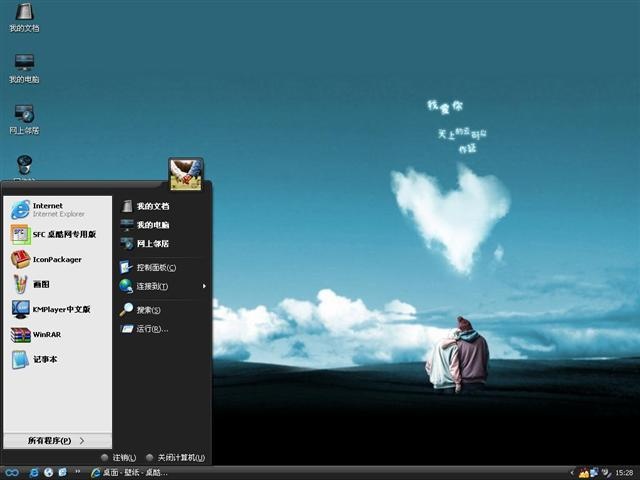Launch 画图 (Paint) from the Start menu
The height and width of the screenshot is (480, 640).
[40, 284]
